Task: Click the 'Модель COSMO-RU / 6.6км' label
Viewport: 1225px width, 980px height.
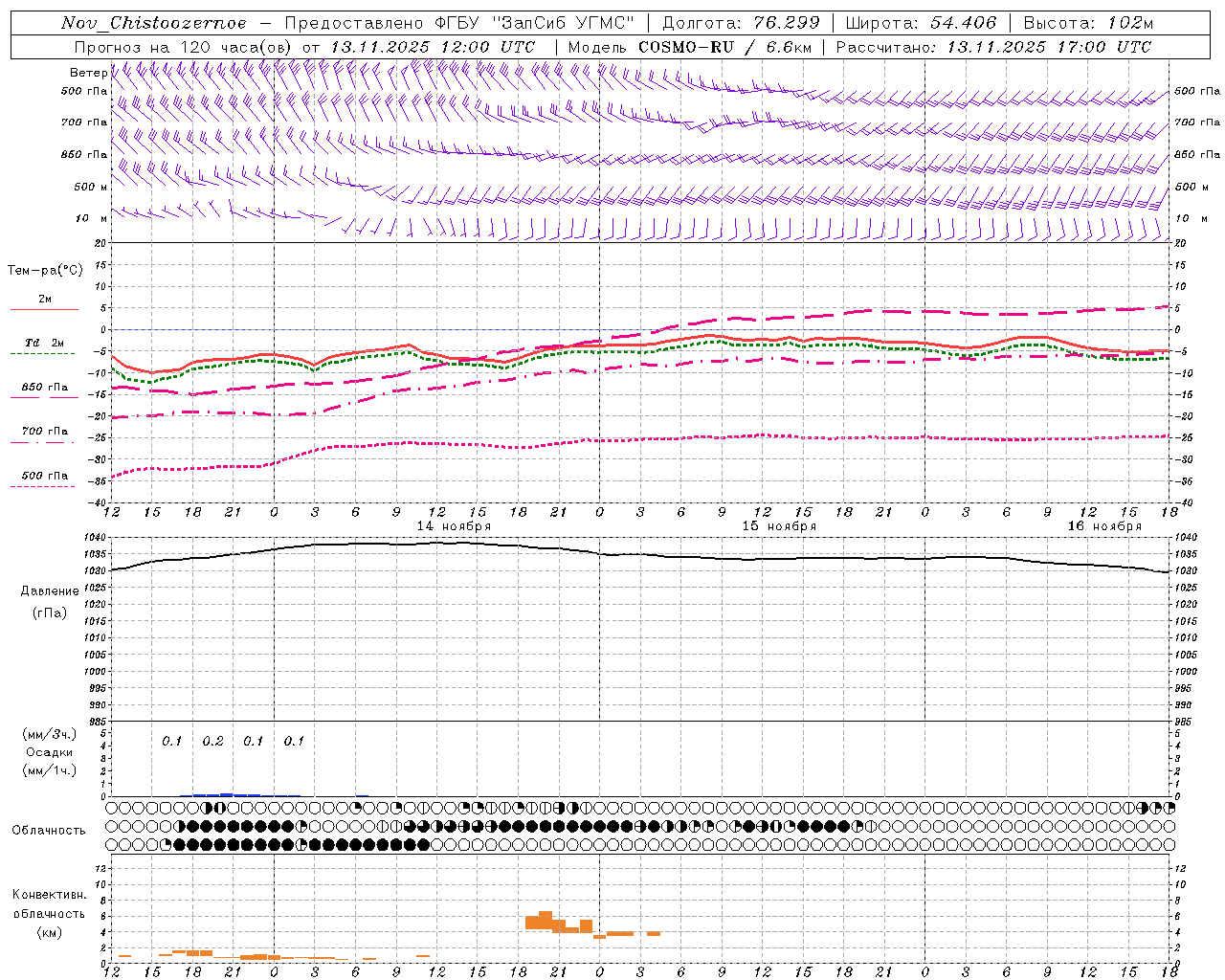Action: pos(690,47)
